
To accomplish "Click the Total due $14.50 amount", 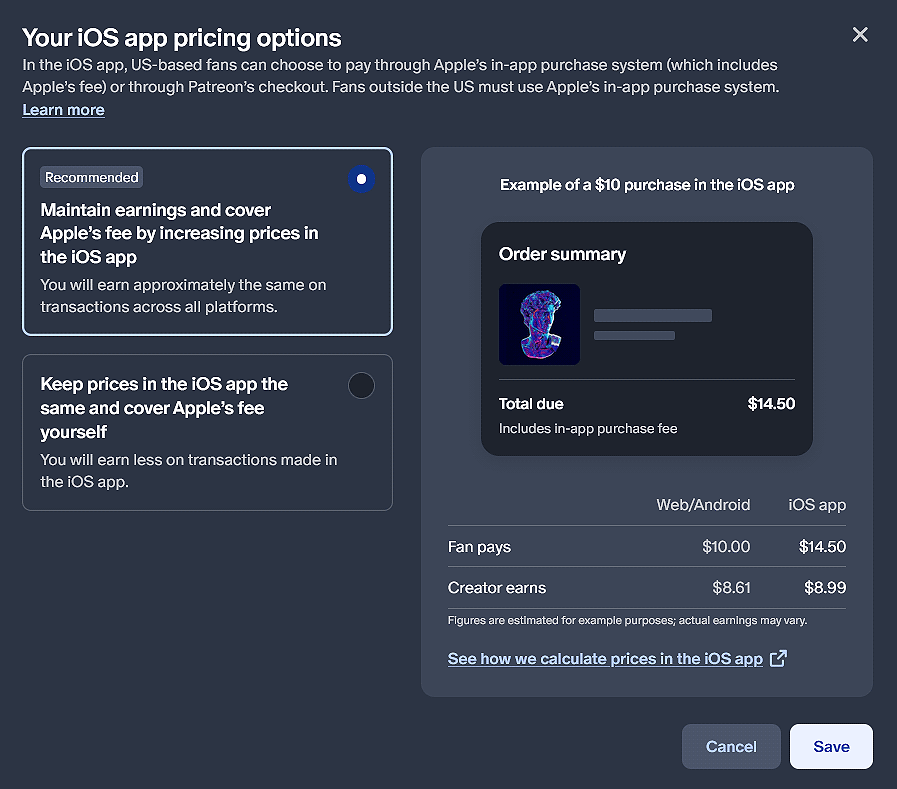I will (x=771, y=404).
